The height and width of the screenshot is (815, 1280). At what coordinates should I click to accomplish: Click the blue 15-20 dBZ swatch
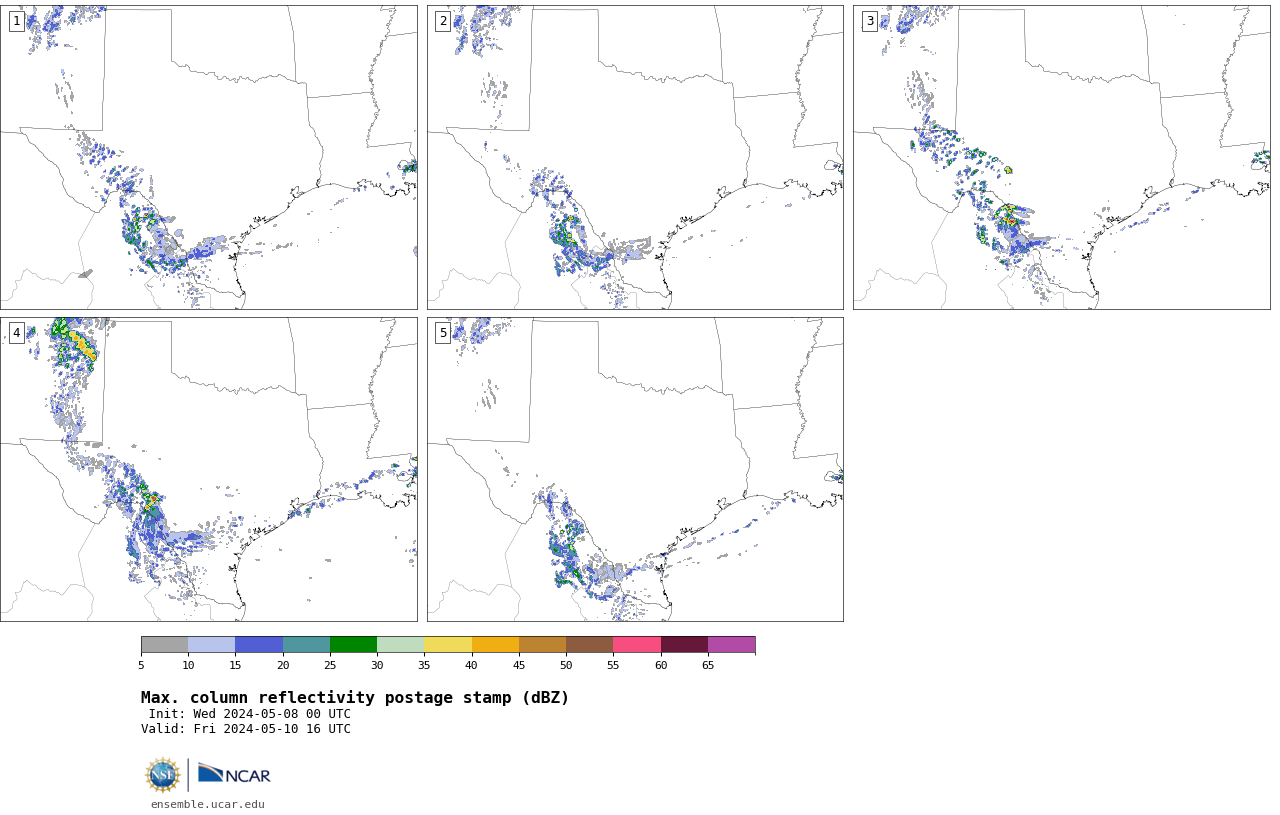coord(259,645)
